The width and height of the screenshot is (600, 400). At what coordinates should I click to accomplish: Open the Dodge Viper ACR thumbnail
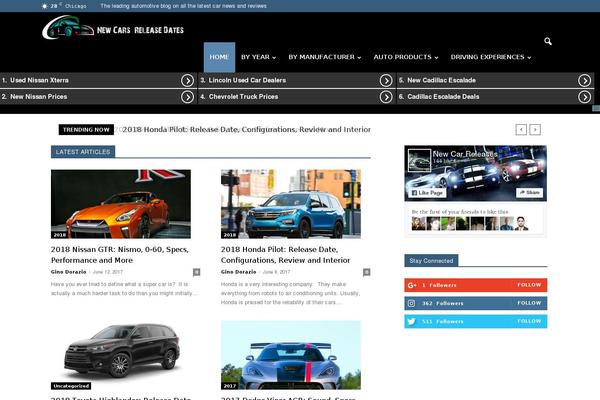(x=291, y=355)
